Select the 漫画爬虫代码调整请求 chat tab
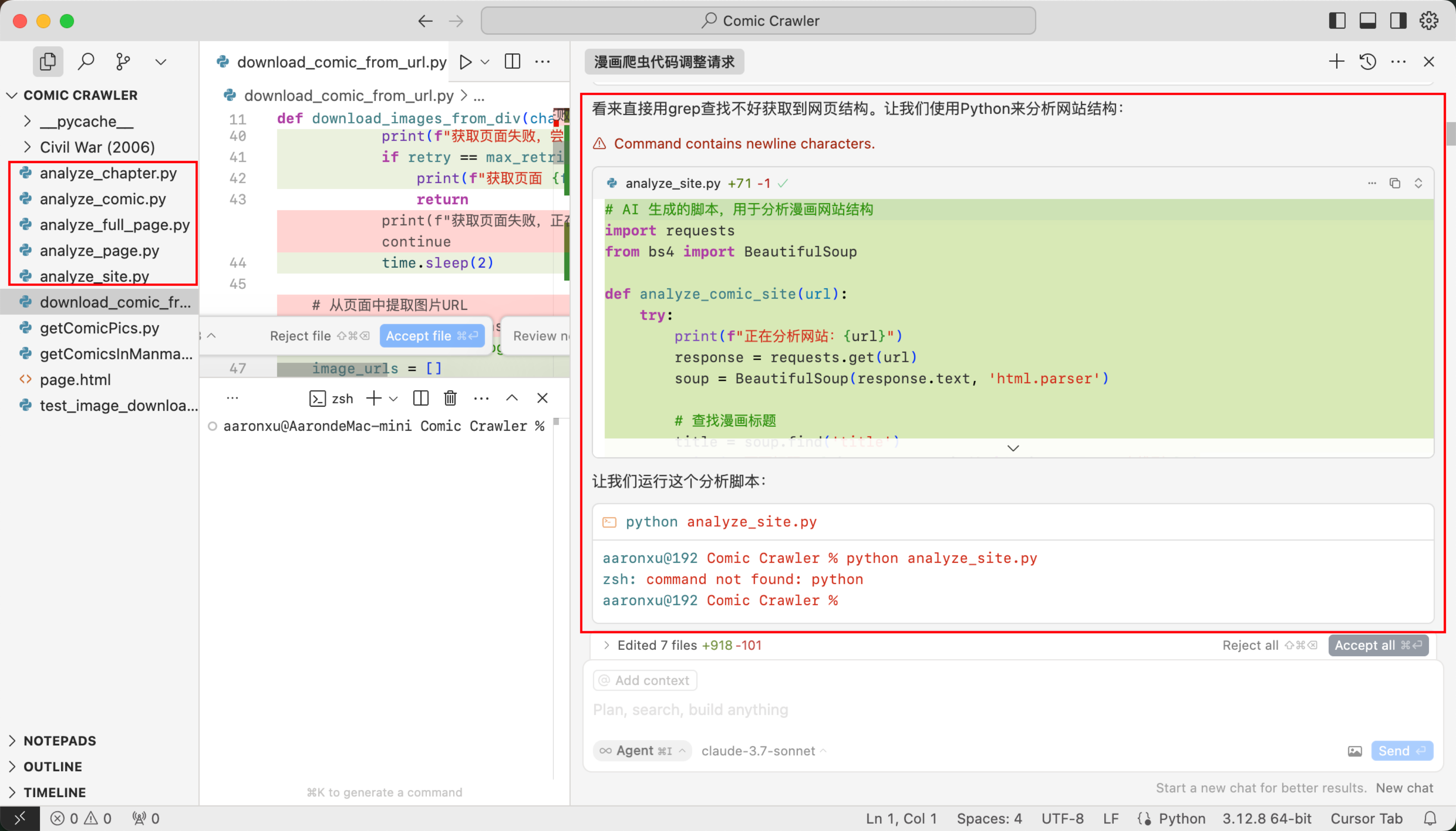This screenshot has width=1456, height=831. pyautogui.click(x=664, y=62)
